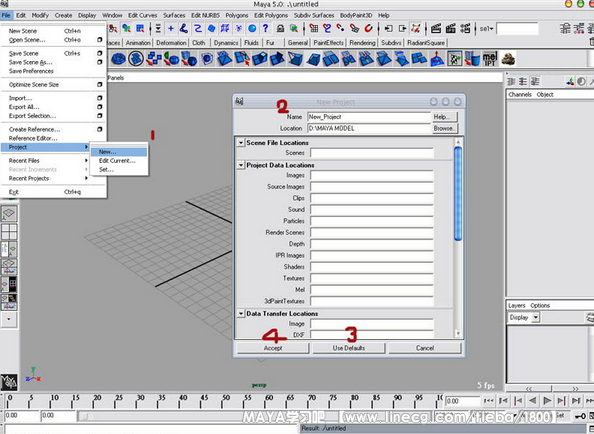Collapse Project Data Locations section
Viewport: 594px width, 434px height.
pyautogui.click(x=241, y=165)
